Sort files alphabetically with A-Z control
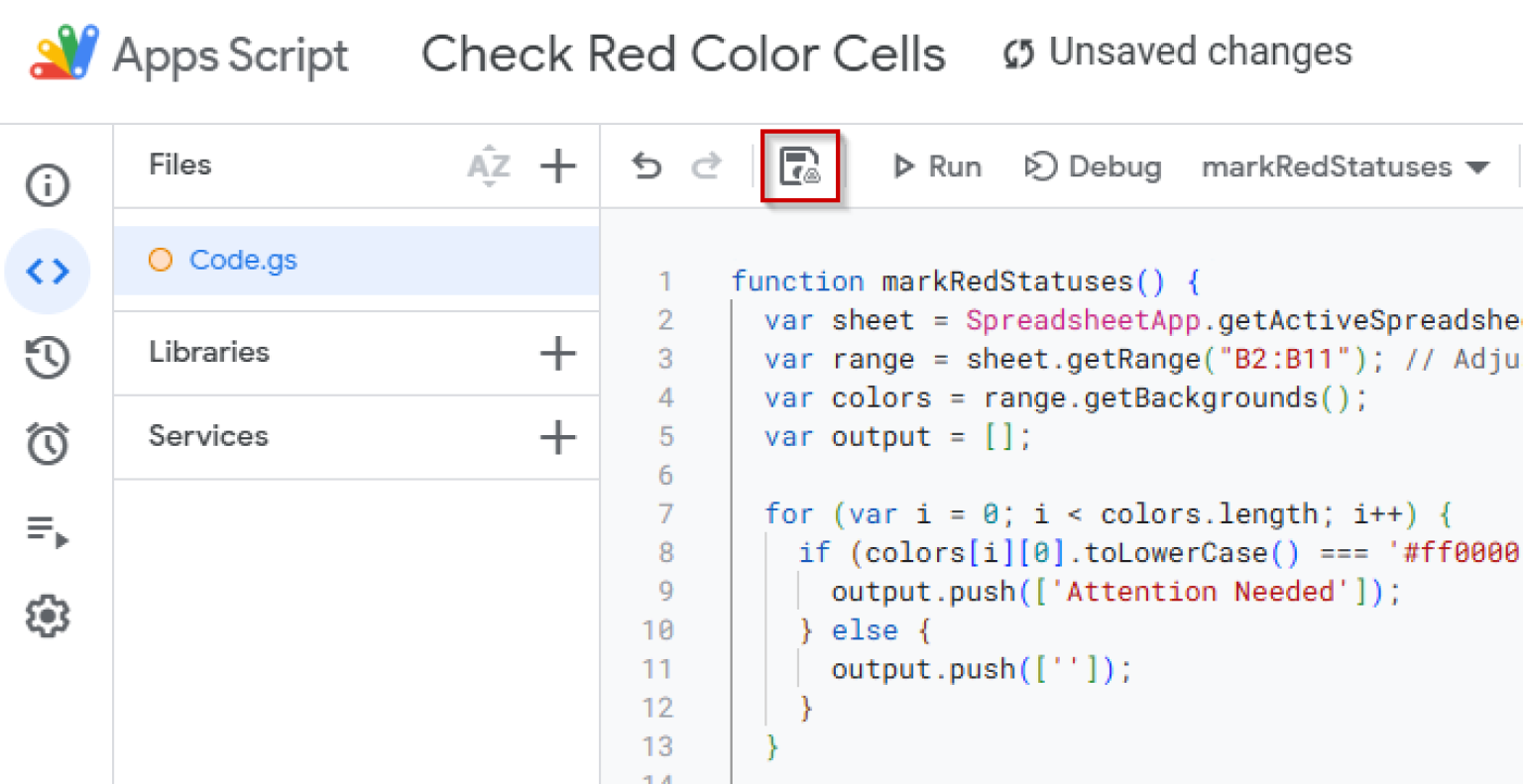This screenshot has height=784, width=1523. click(x=488, y=167)
